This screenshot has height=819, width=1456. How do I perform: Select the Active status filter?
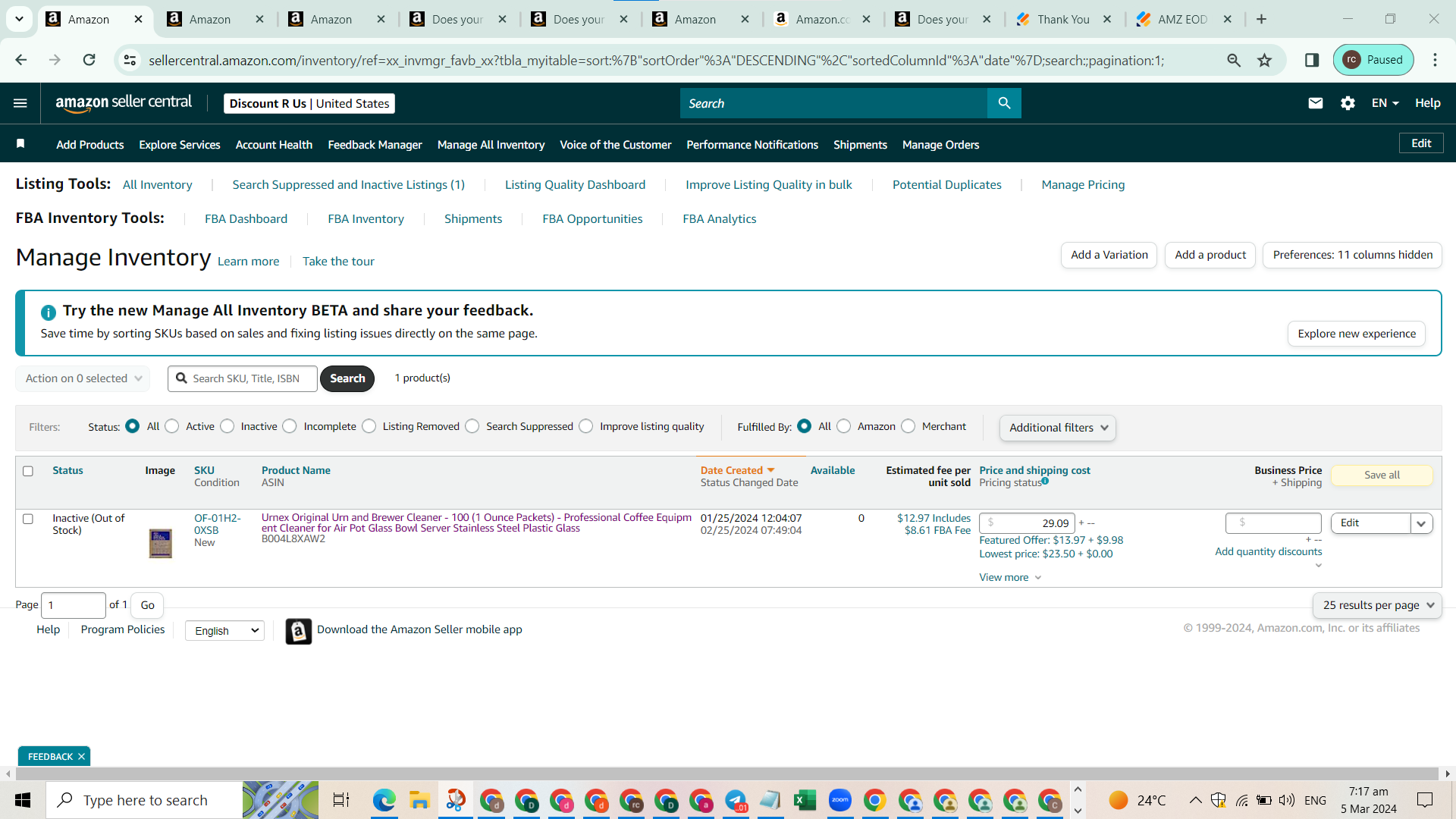tap(172, 426)
